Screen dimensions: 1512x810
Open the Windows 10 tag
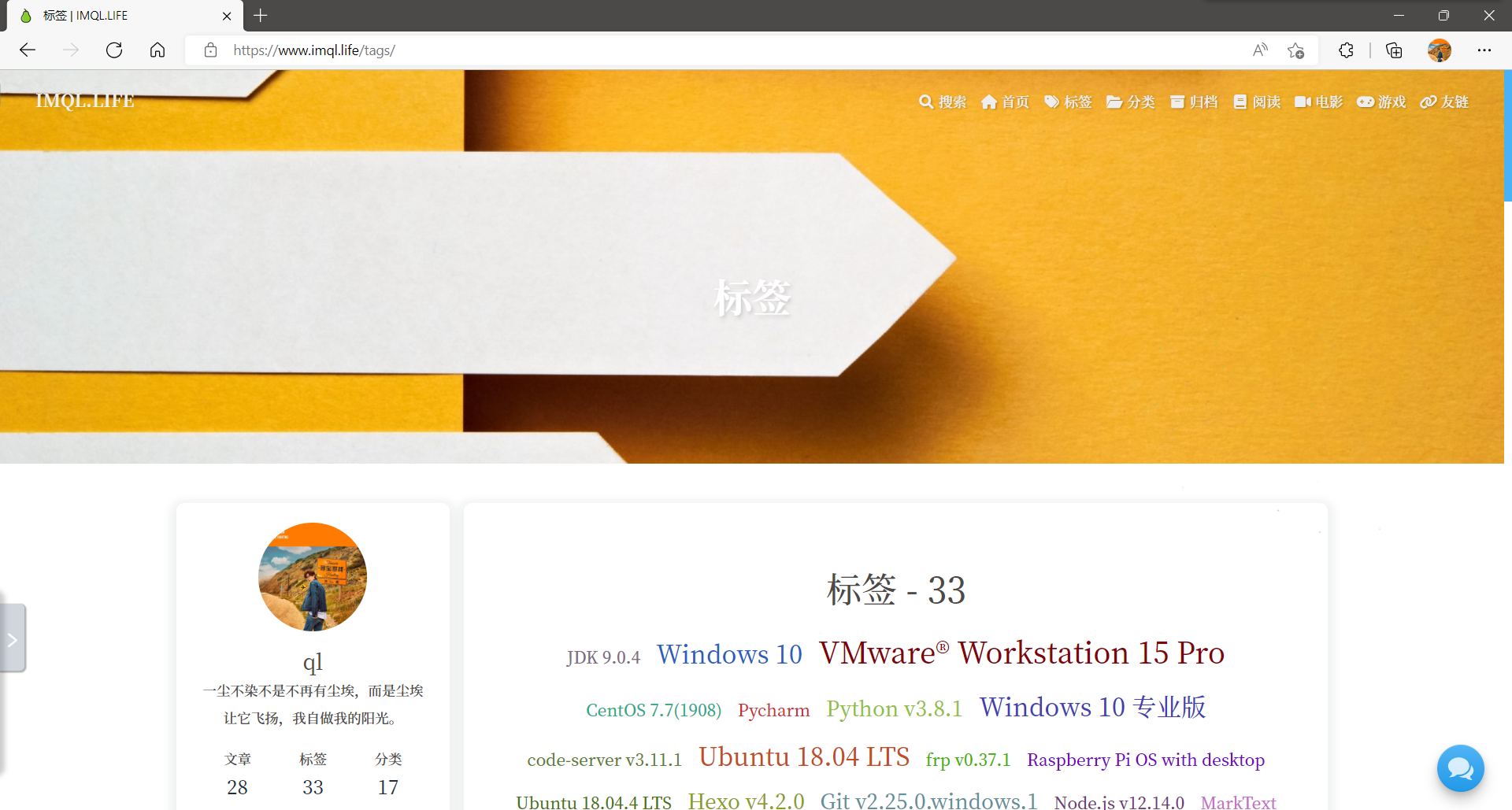pyautogui.click(x=729, y=654)
